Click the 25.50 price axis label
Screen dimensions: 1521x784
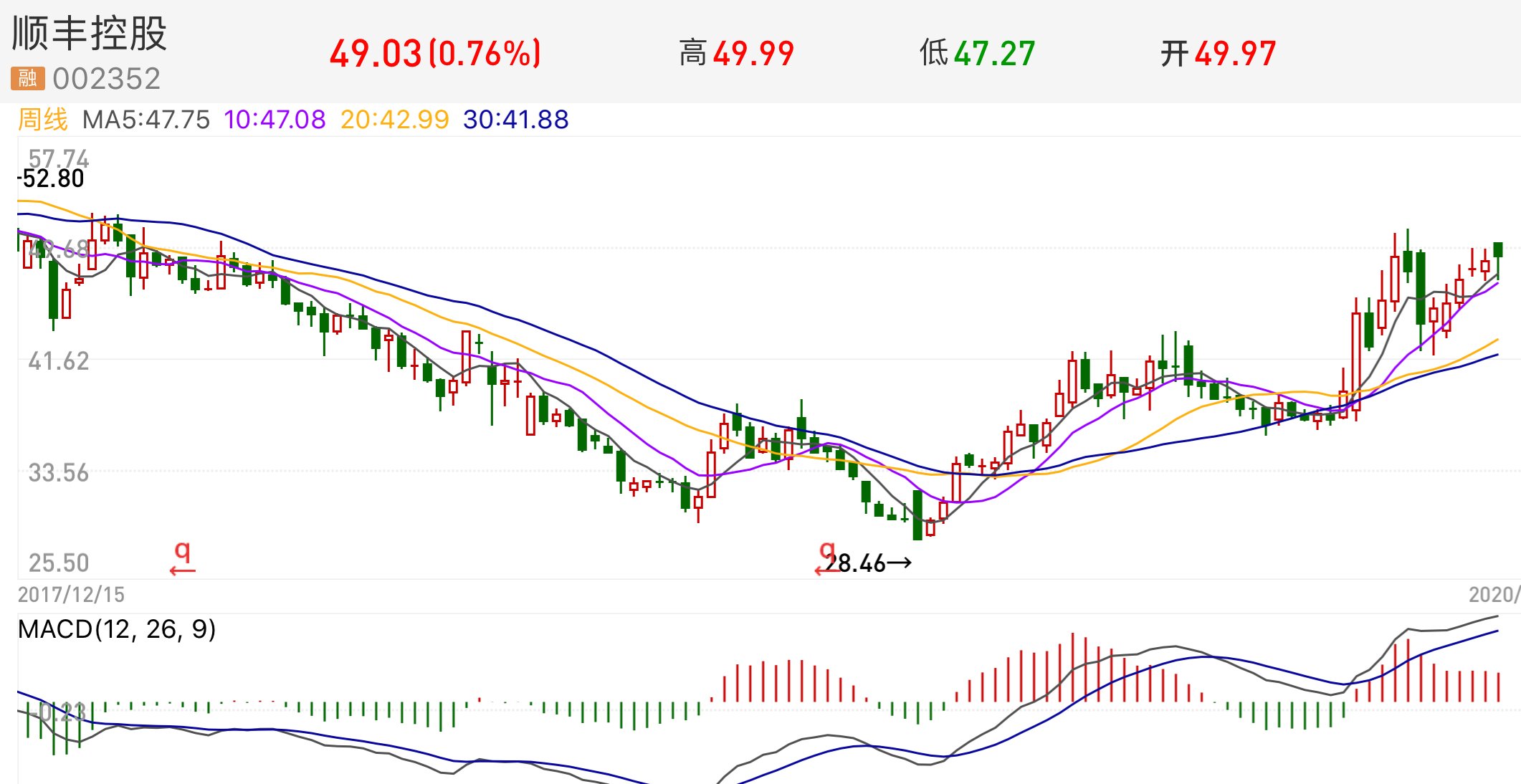click(x=59, y=563)
